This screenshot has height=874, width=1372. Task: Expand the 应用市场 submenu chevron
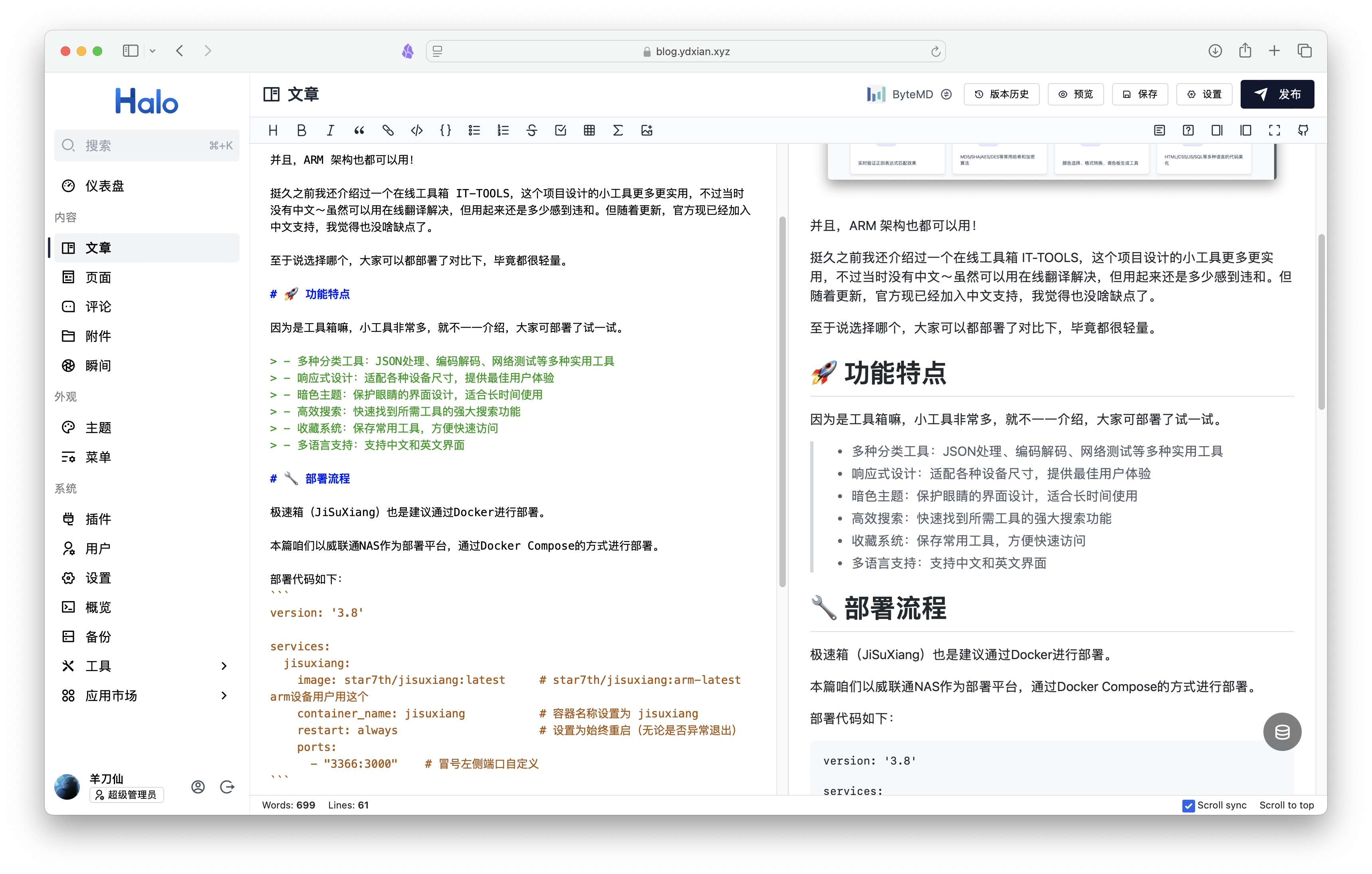(224, 695)
